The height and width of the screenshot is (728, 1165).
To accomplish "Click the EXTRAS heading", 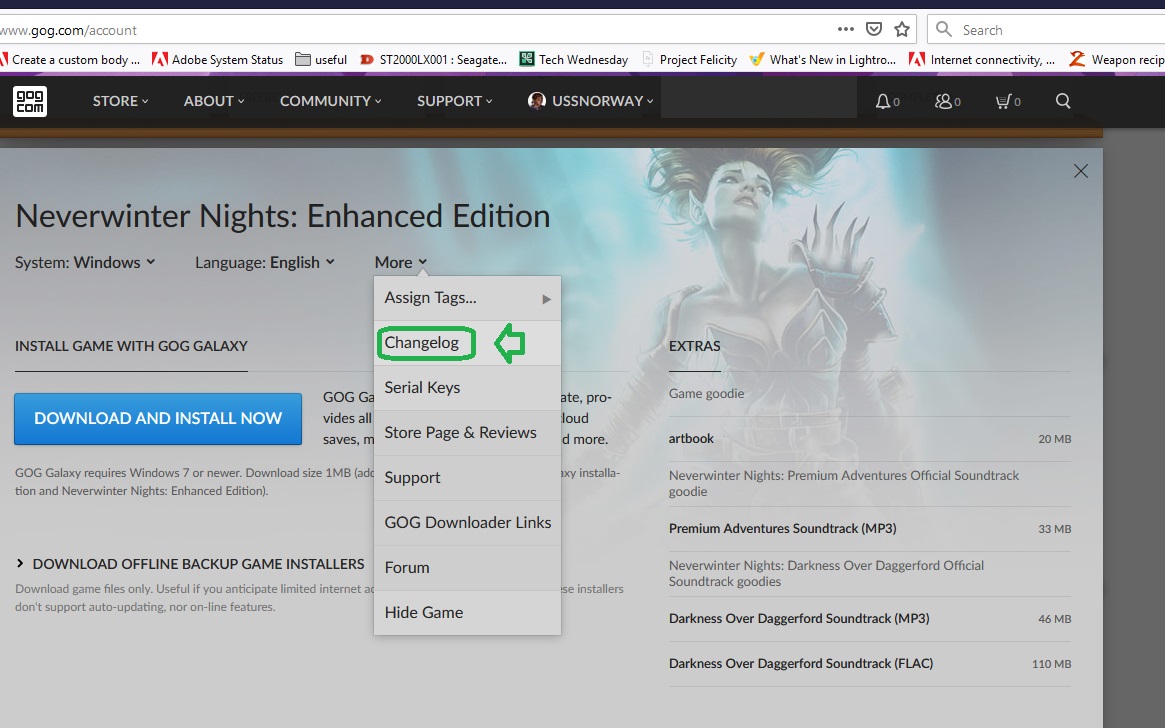I will [695, 346].
